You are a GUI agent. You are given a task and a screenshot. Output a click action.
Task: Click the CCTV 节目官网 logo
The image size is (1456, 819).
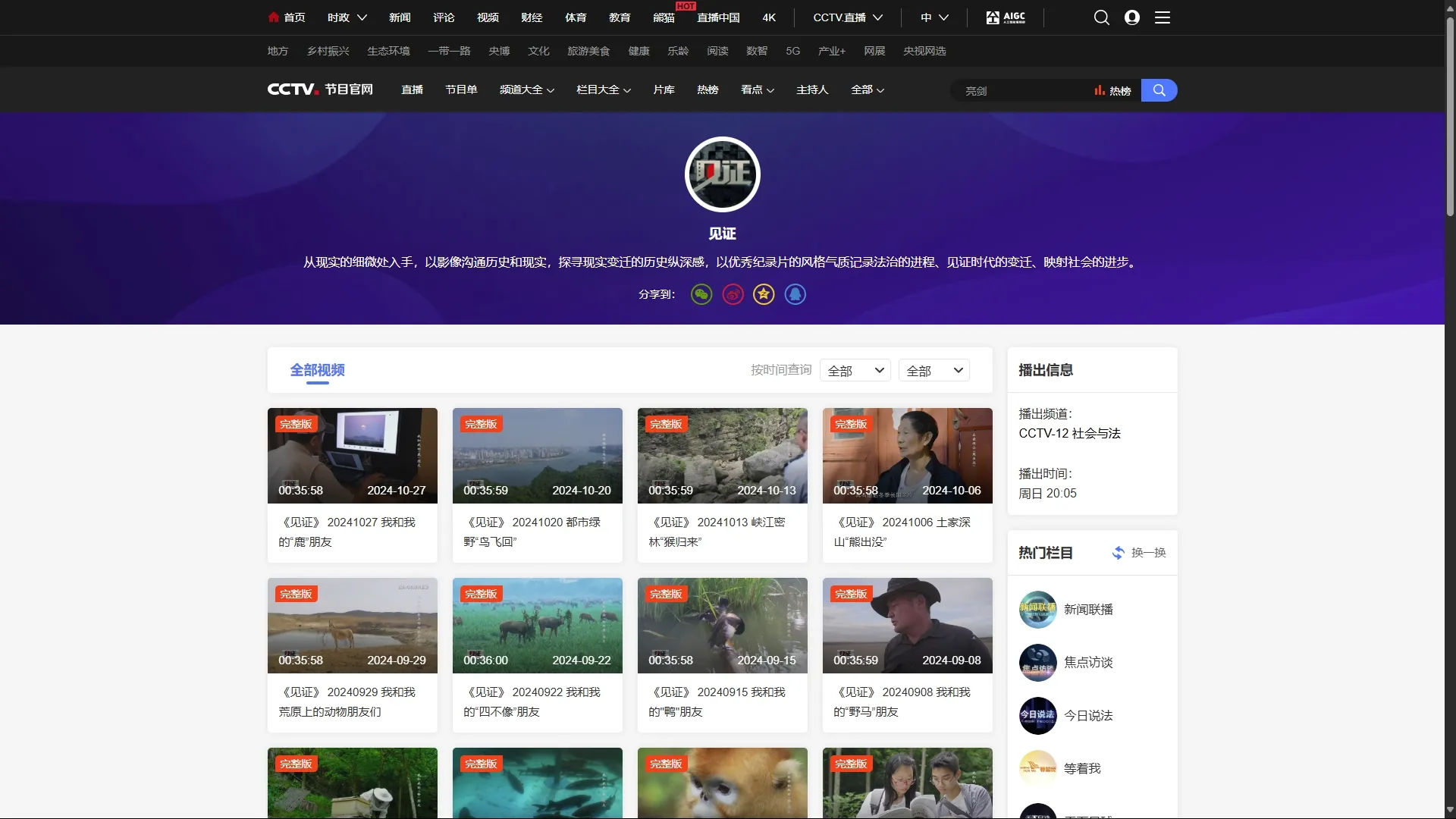(x=320, y=89)
